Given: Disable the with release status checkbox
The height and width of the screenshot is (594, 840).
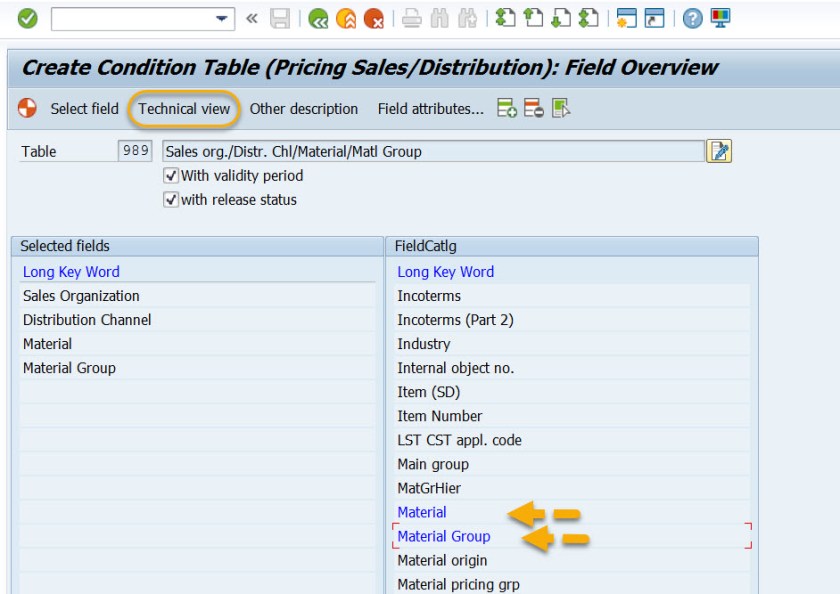Looking at the screenshot, I should click(172, 199).
